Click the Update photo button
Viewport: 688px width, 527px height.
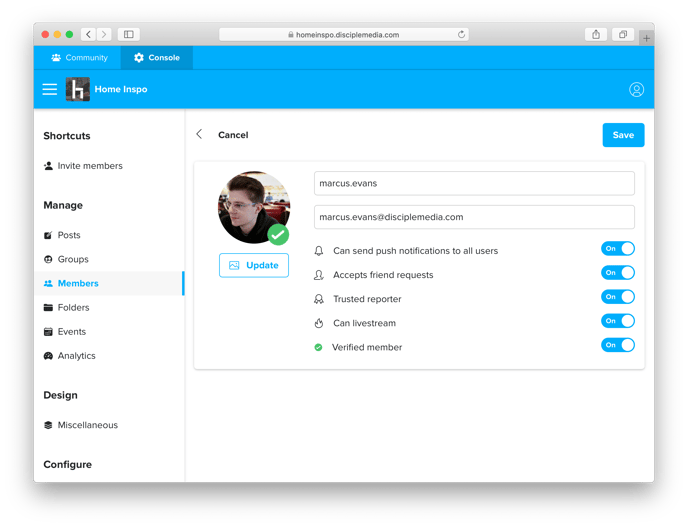tap(254, 265)
